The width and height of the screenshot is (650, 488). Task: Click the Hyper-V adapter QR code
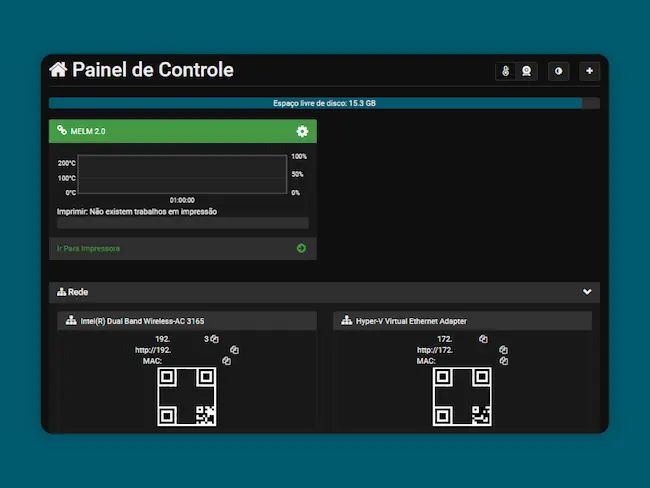coord(462,396)
